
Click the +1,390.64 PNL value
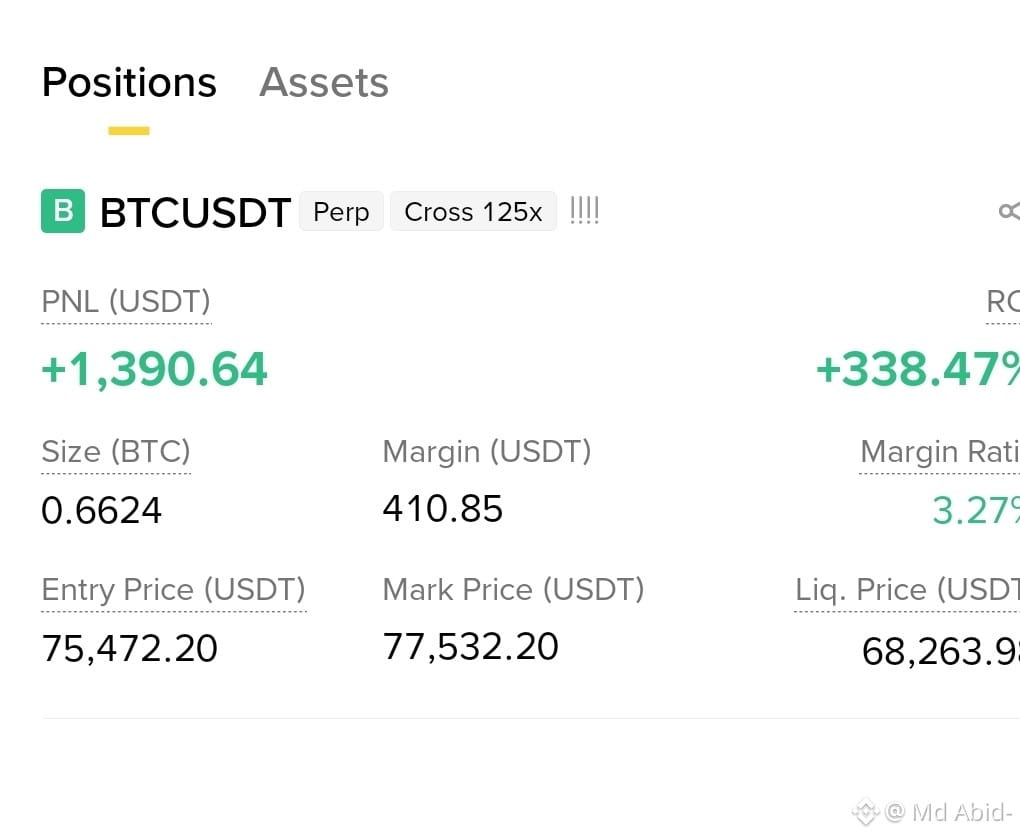coord(154,369)
